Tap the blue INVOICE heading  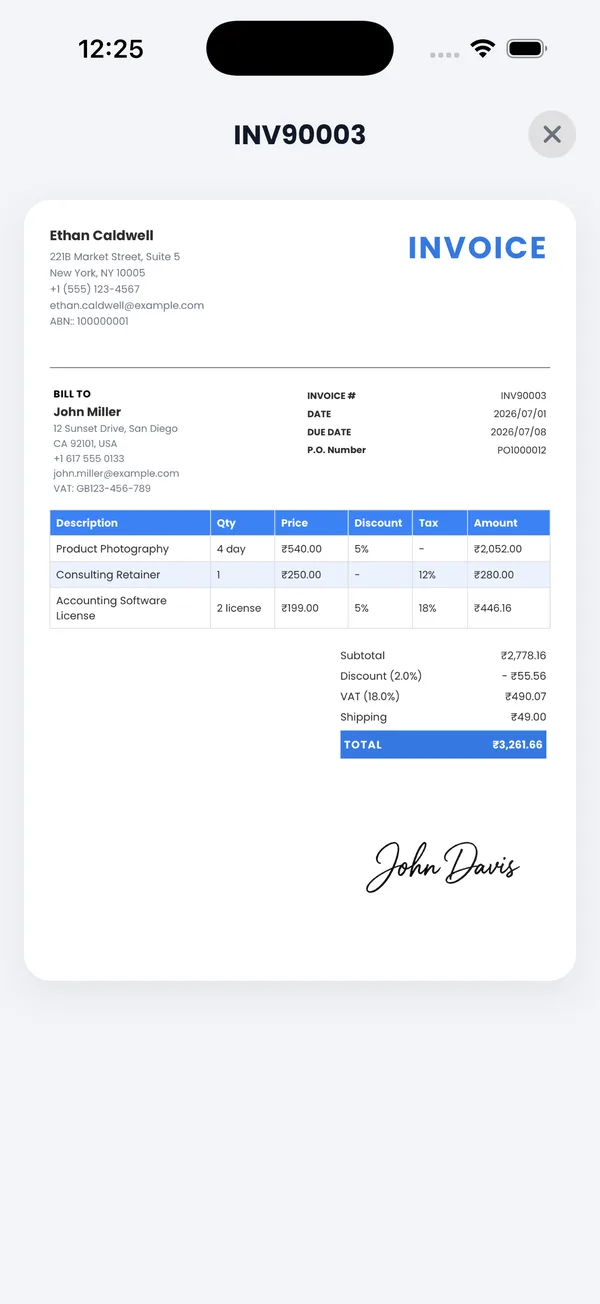click(477, 248)
